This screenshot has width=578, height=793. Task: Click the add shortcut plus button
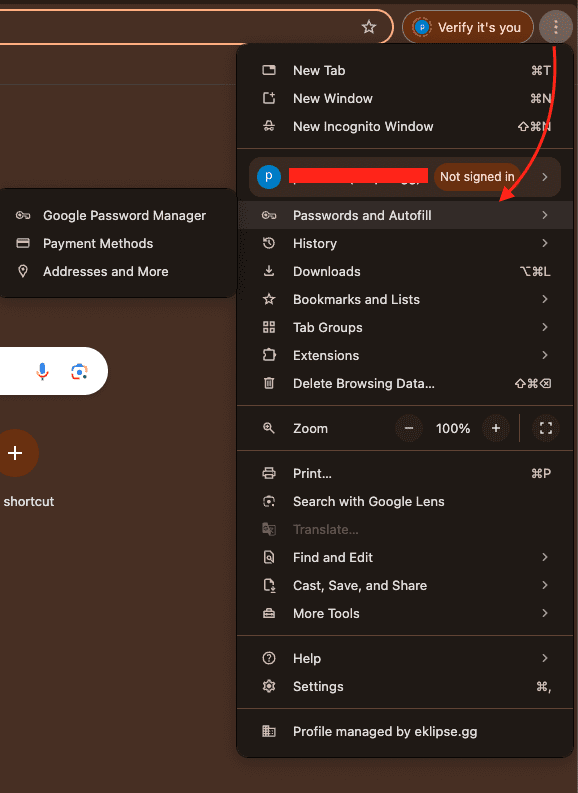16,453
